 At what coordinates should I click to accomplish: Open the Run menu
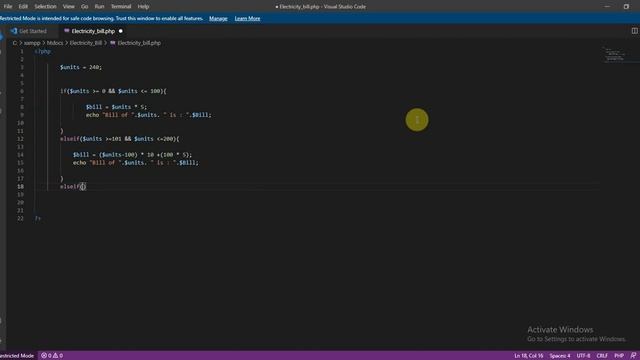[99, 7]
